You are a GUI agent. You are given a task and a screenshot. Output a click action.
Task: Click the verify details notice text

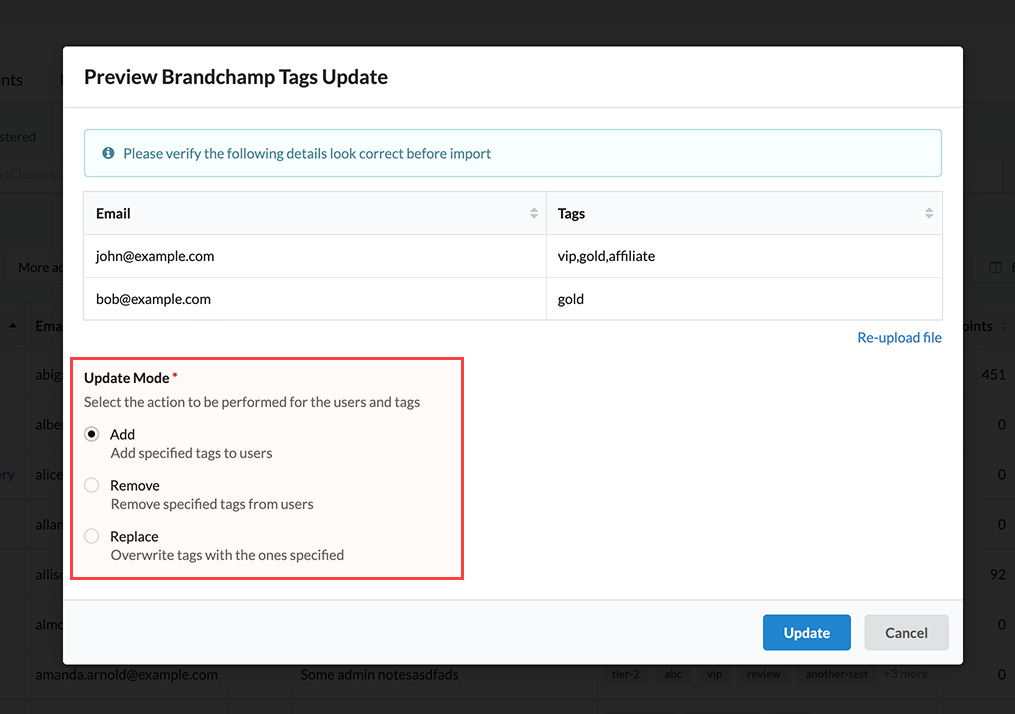(x=307, y=153)
